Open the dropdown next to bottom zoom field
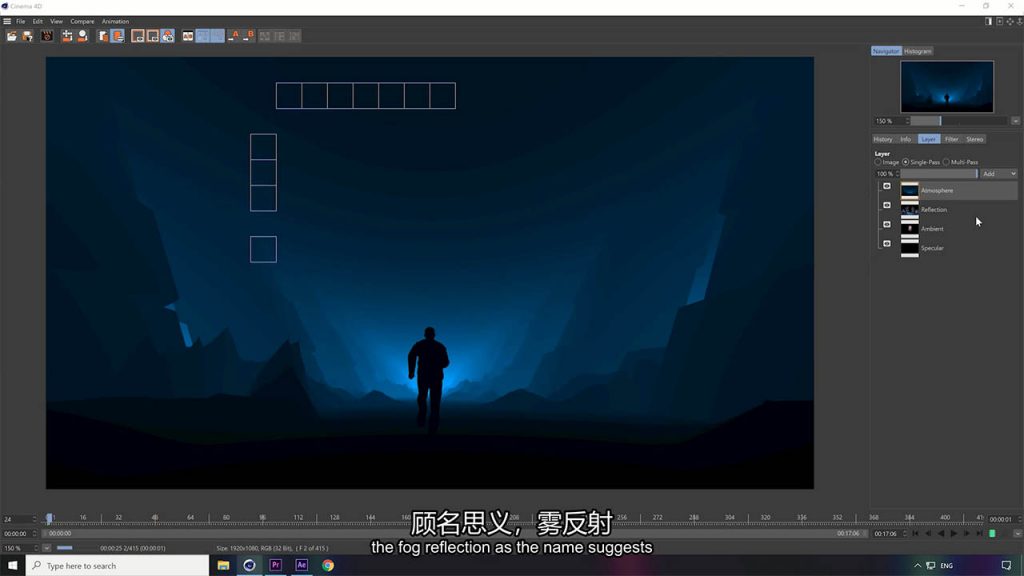Image resolution: width=1024 pixels, height=576 pixels. click(x=46, y=548)
